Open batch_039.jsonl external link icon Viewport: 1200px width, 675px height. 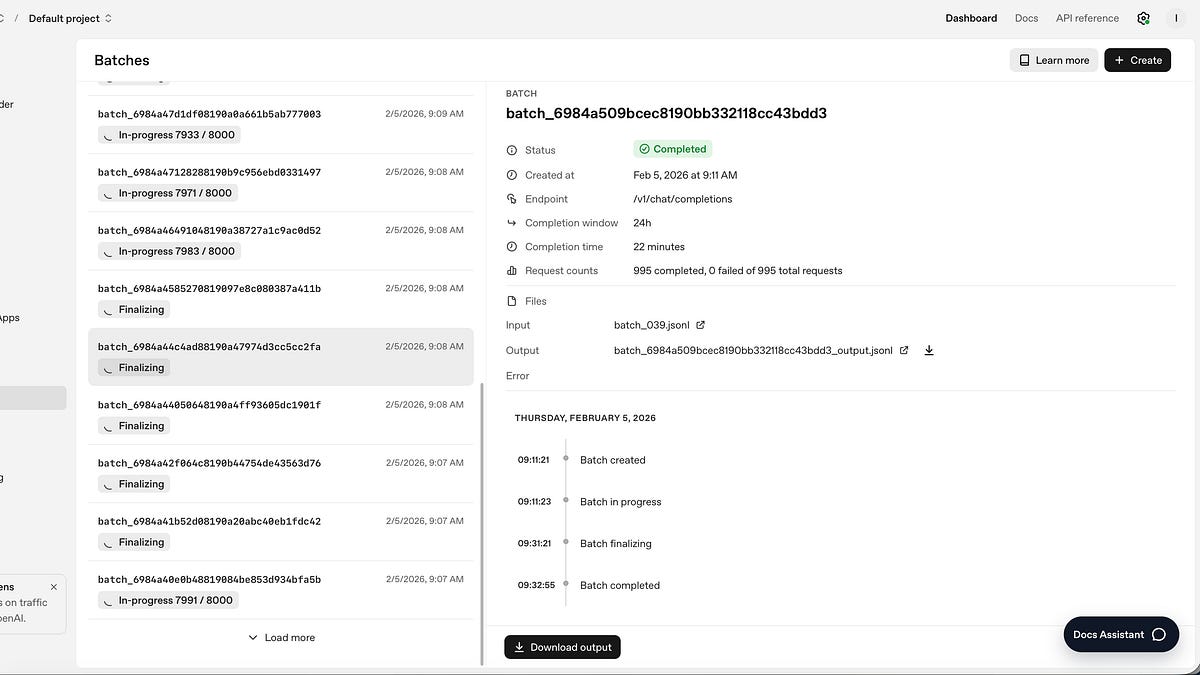coord(700,325)
